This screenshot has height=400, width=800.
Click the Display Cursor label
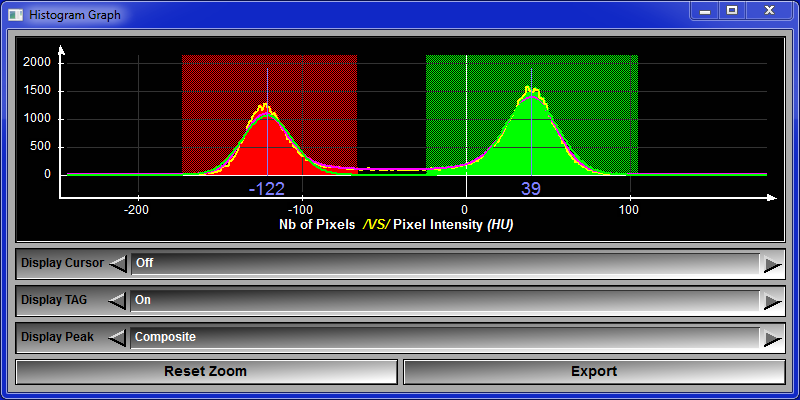click(x=62, y=263)
